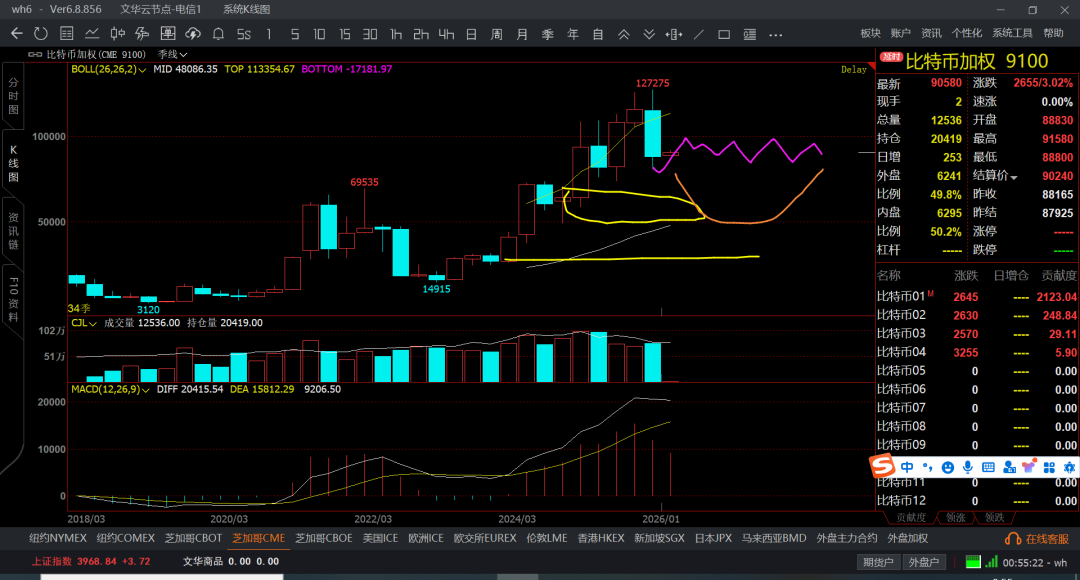The width and height of the screenshot is (1080, 580).
Task: Open the 板块 menu
Action: [x=871, y=33]
